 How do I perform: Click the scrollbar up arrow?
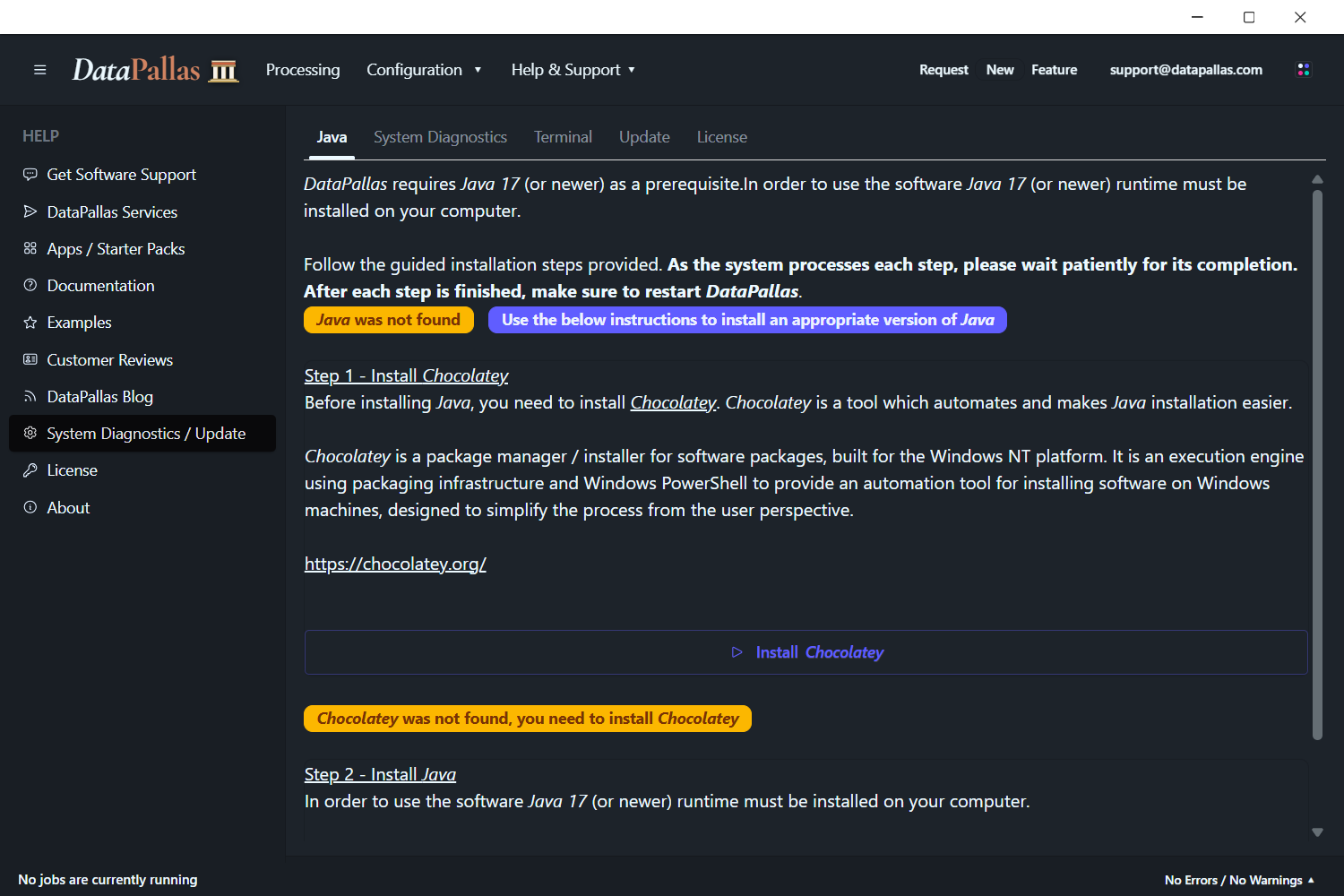[1317, 179]
